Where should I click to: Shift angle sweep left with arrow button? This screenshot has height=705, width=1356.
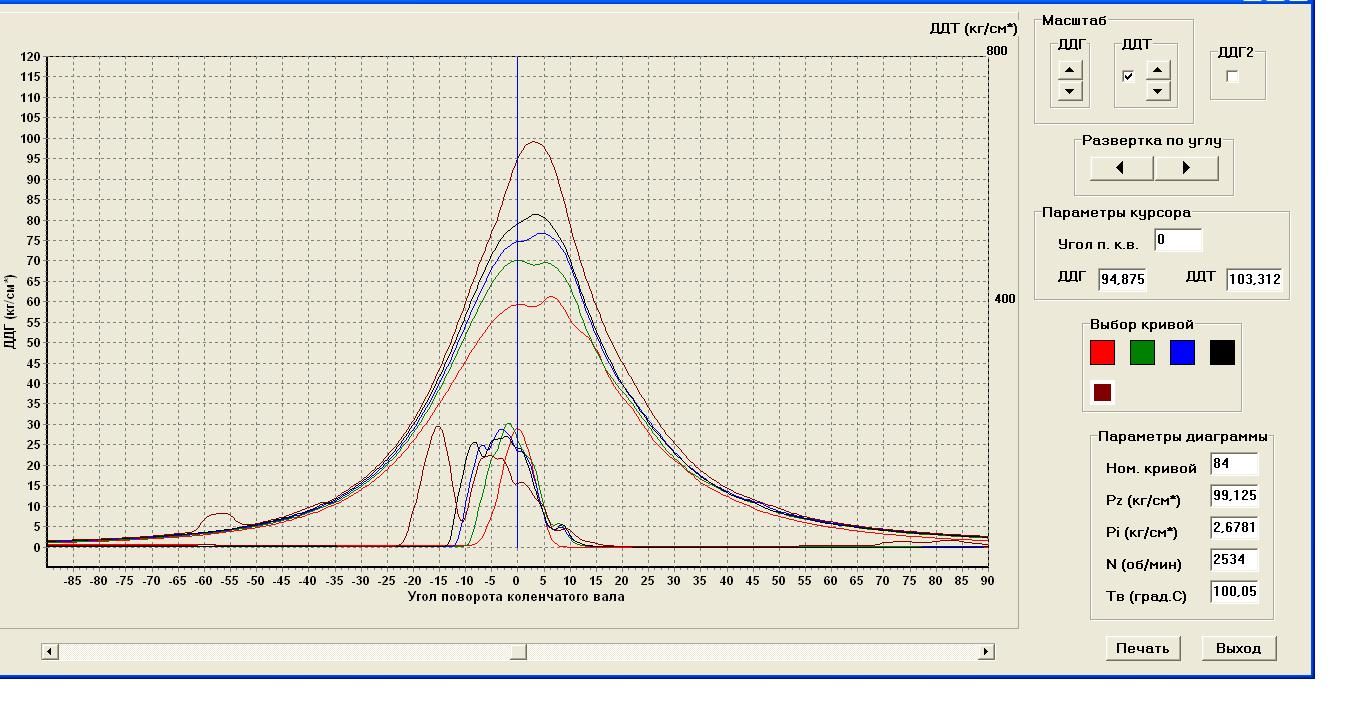pyautogui.click(x=1121, y=168)
